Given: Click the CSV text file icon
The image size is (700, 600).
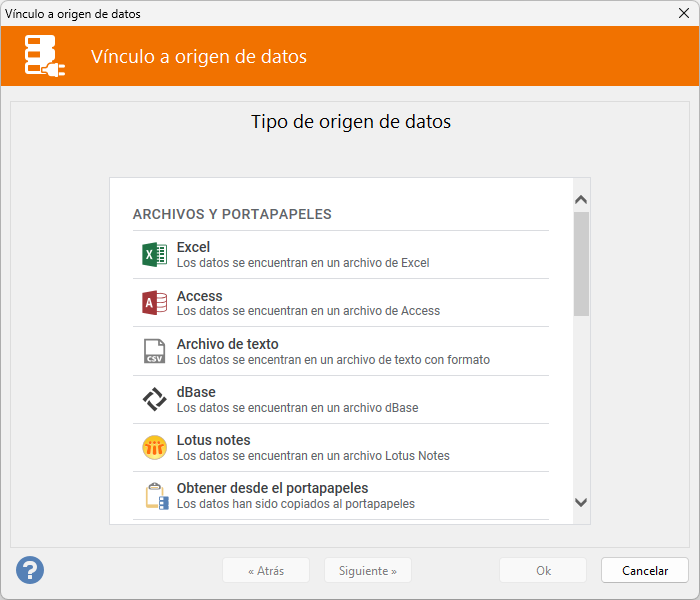Looking at the screenshot, I should click(x=154, y=351).
